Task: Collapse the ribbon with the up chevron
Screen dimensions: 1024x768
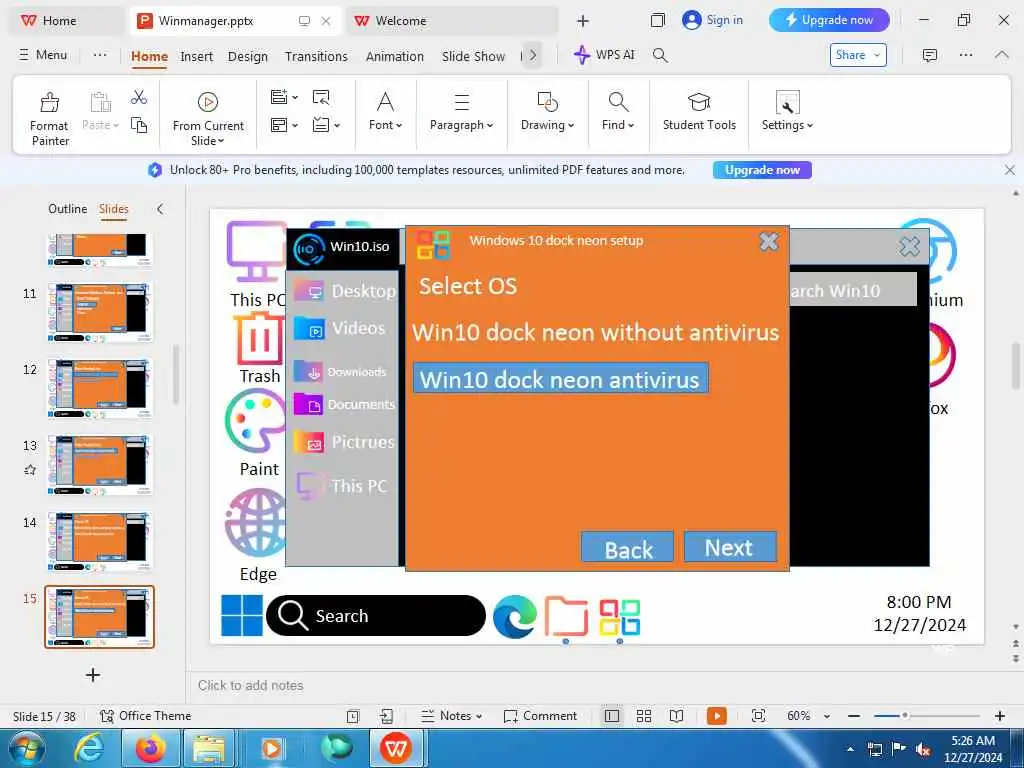Action: 1001,55
